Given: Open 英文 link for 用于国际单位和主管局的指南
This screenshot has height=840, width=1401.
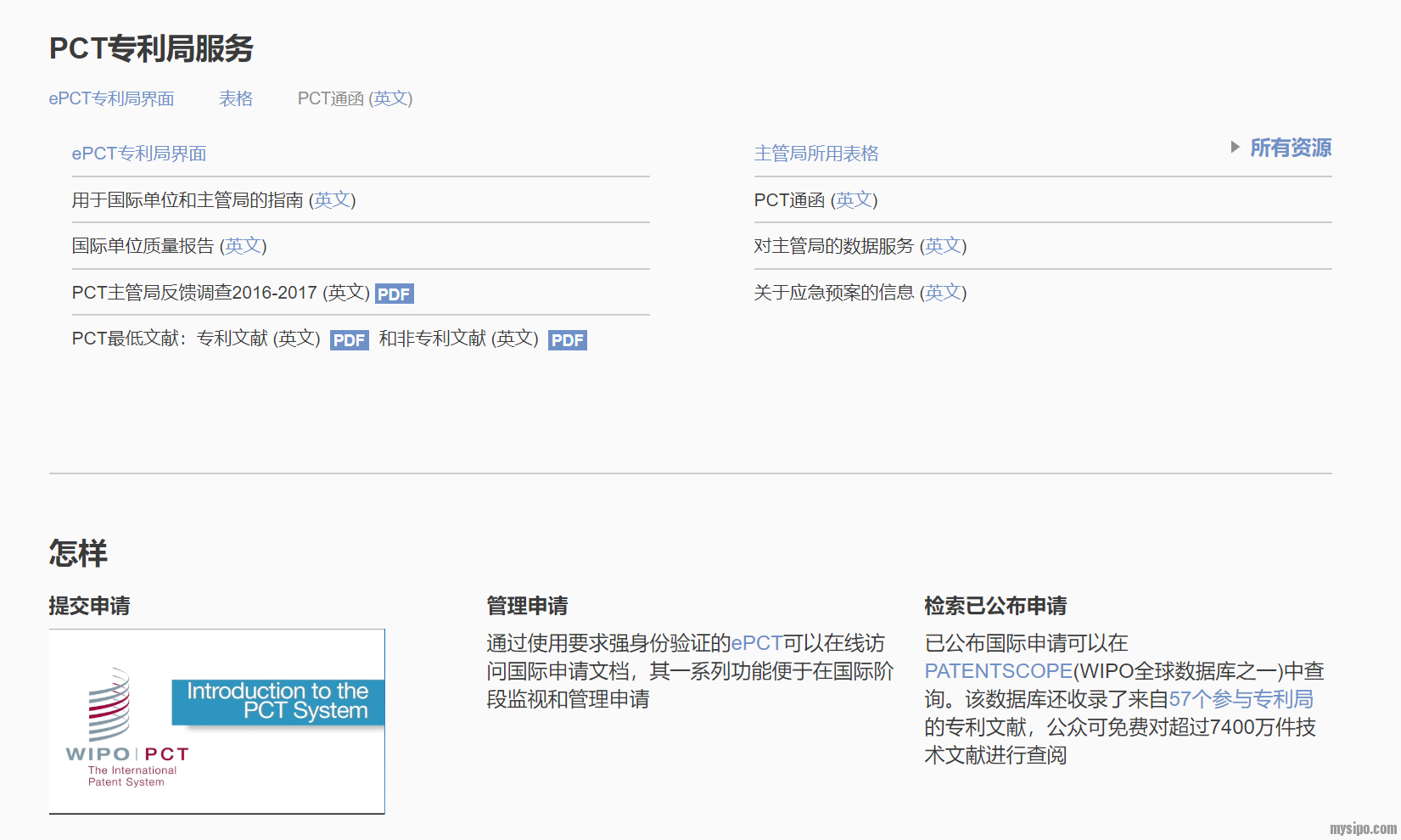Looking at the screenshot, I should pos(332,199).
